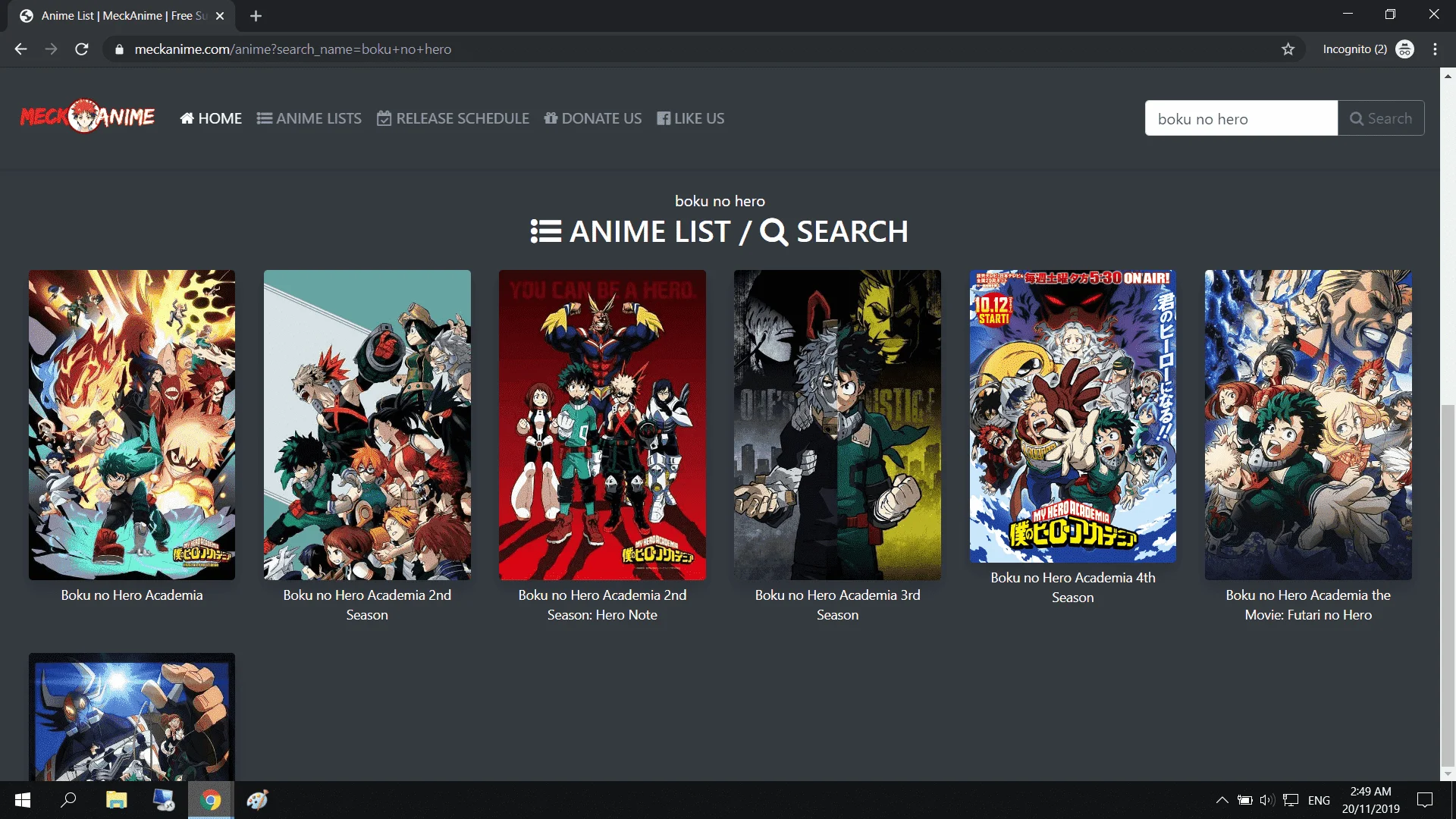
Task: Click the Incognito profile icon
Action: coord(1404,49)
